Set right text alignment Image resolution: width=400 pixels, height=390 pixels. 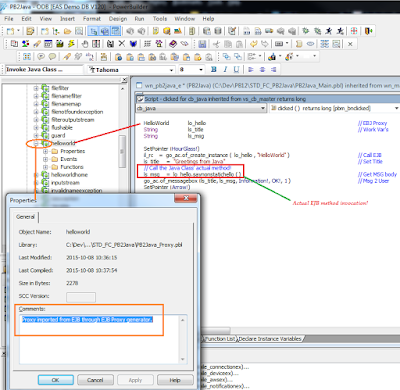(274, 69)
